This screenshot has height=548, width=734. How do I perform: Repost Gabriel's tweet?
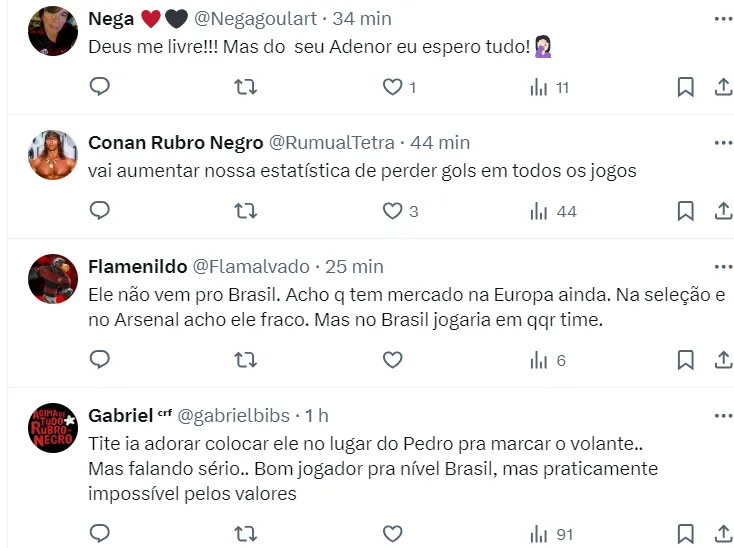tap(245, 533)
